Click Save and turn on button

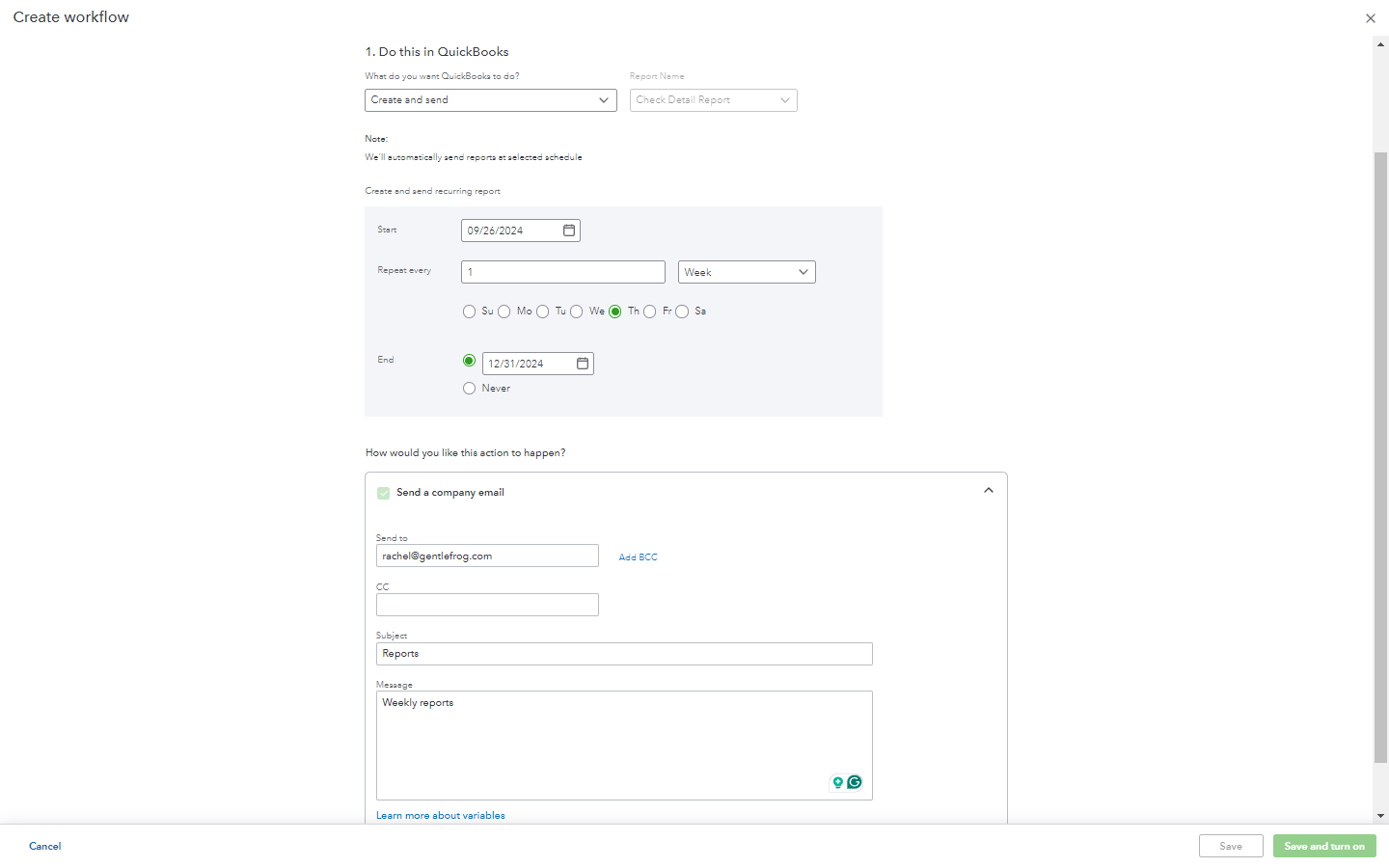pyautogui.click(x=1324, y=846)
